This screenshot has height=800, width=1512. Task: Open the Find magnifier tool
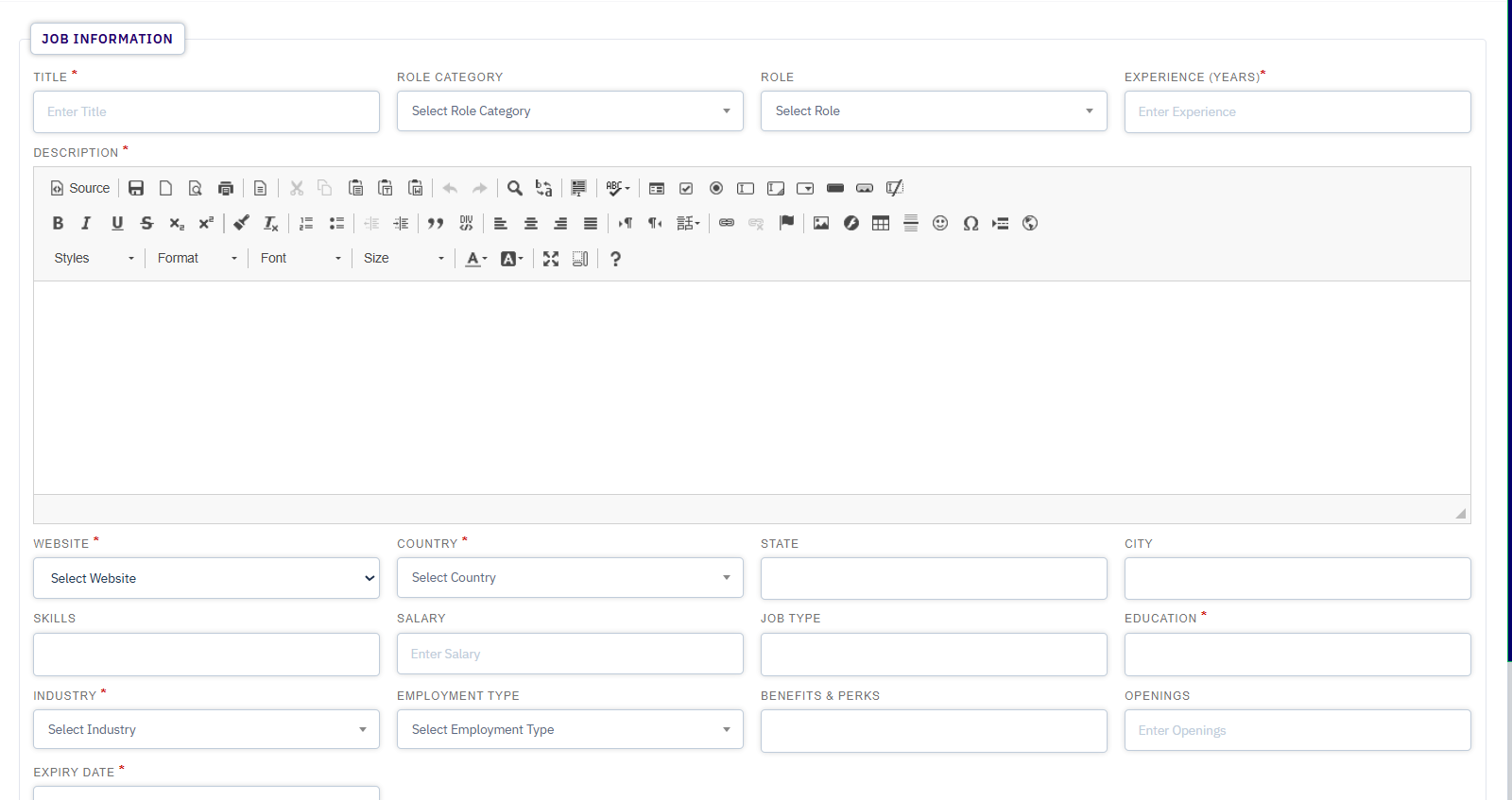(514, 188)
